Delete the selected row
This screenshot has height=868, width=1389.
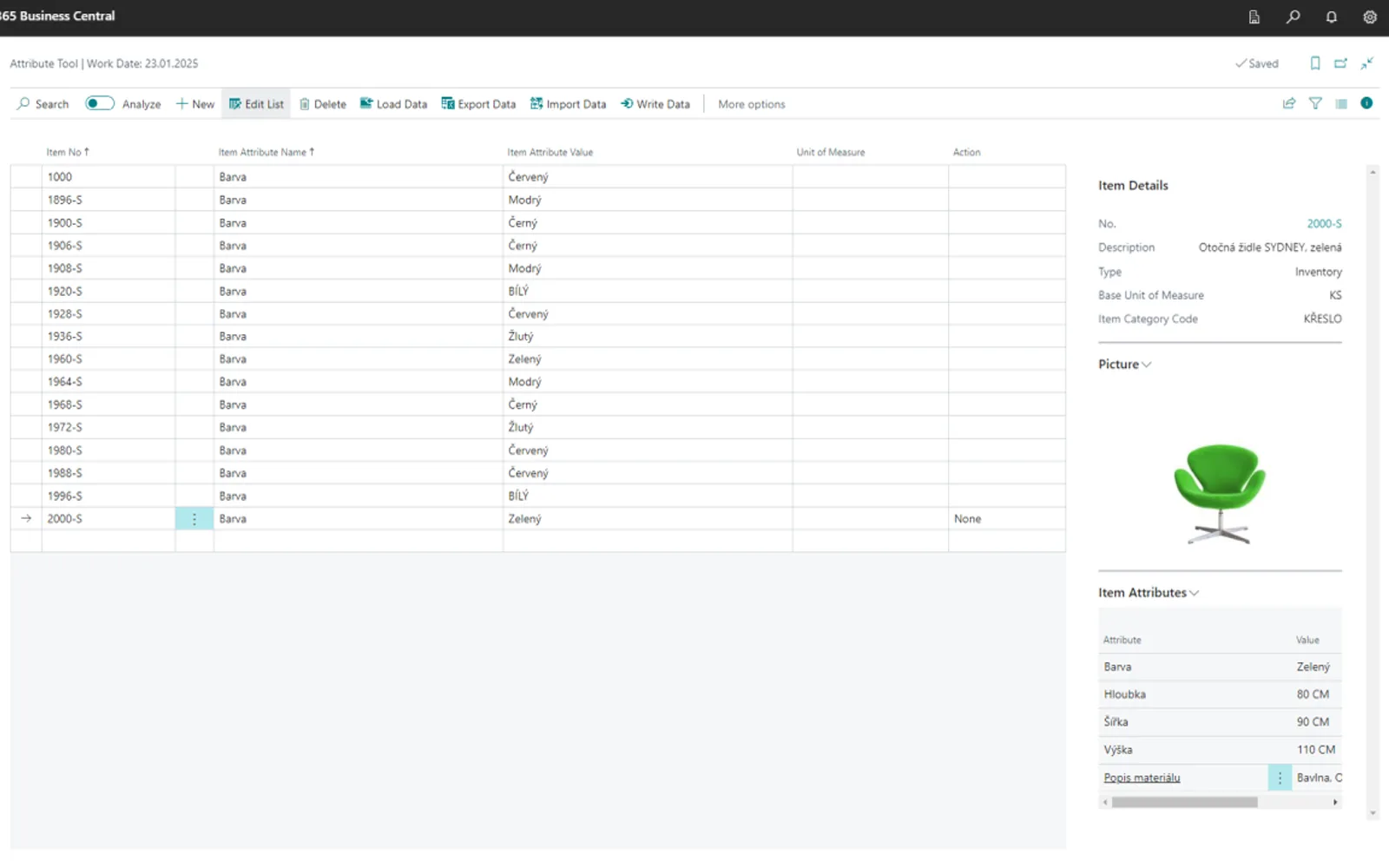(322, 104)
